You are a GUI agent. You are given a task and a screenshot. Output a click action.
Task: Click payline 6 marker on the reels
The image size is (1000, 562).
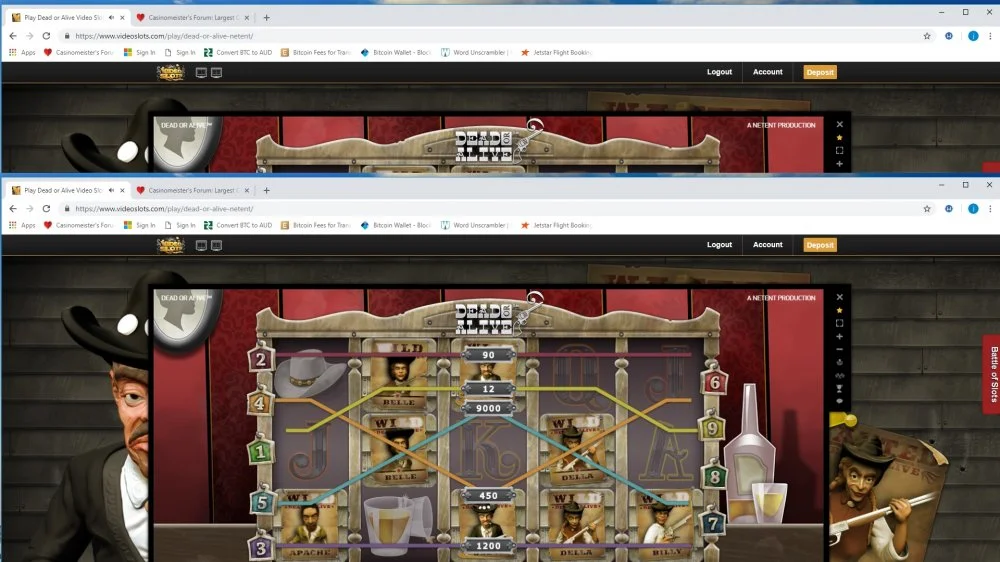click(x=714, y=382)
